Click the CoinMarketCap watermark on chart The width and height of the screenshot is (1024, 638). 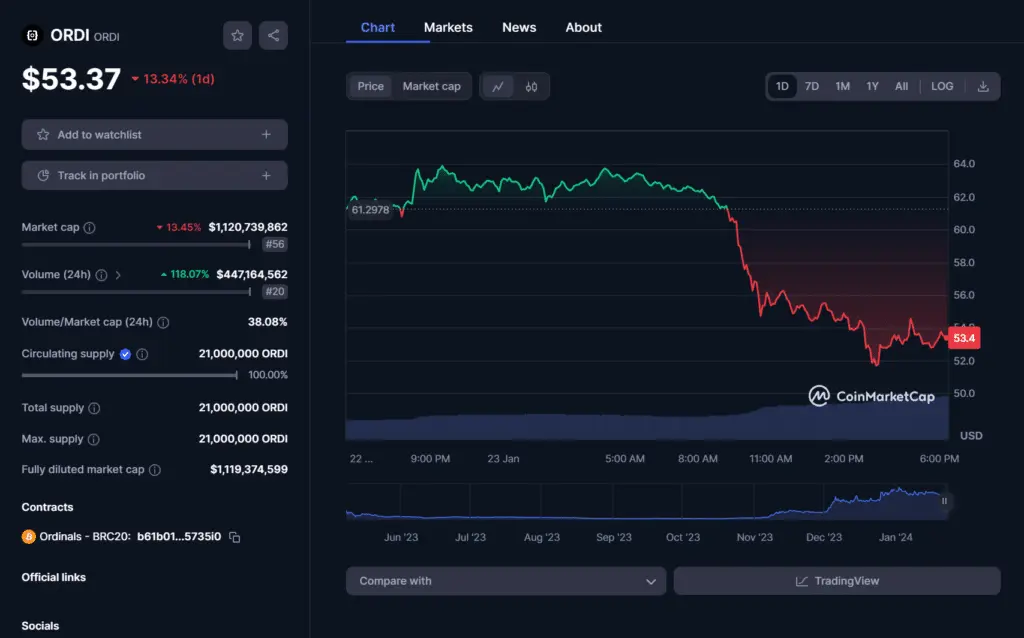tap(874, 396)
